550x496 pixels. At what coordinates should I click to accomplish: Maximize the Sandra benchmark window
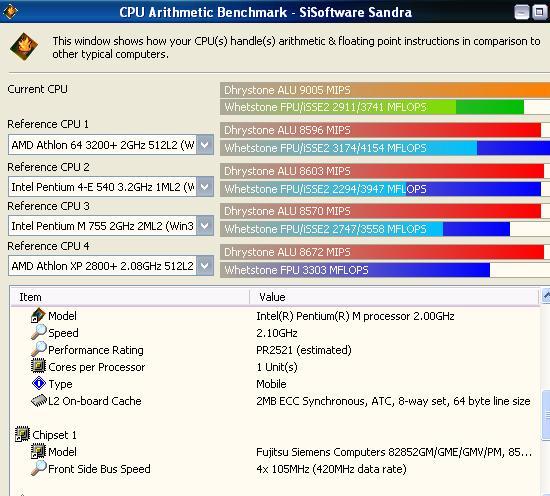click(539, 12)
